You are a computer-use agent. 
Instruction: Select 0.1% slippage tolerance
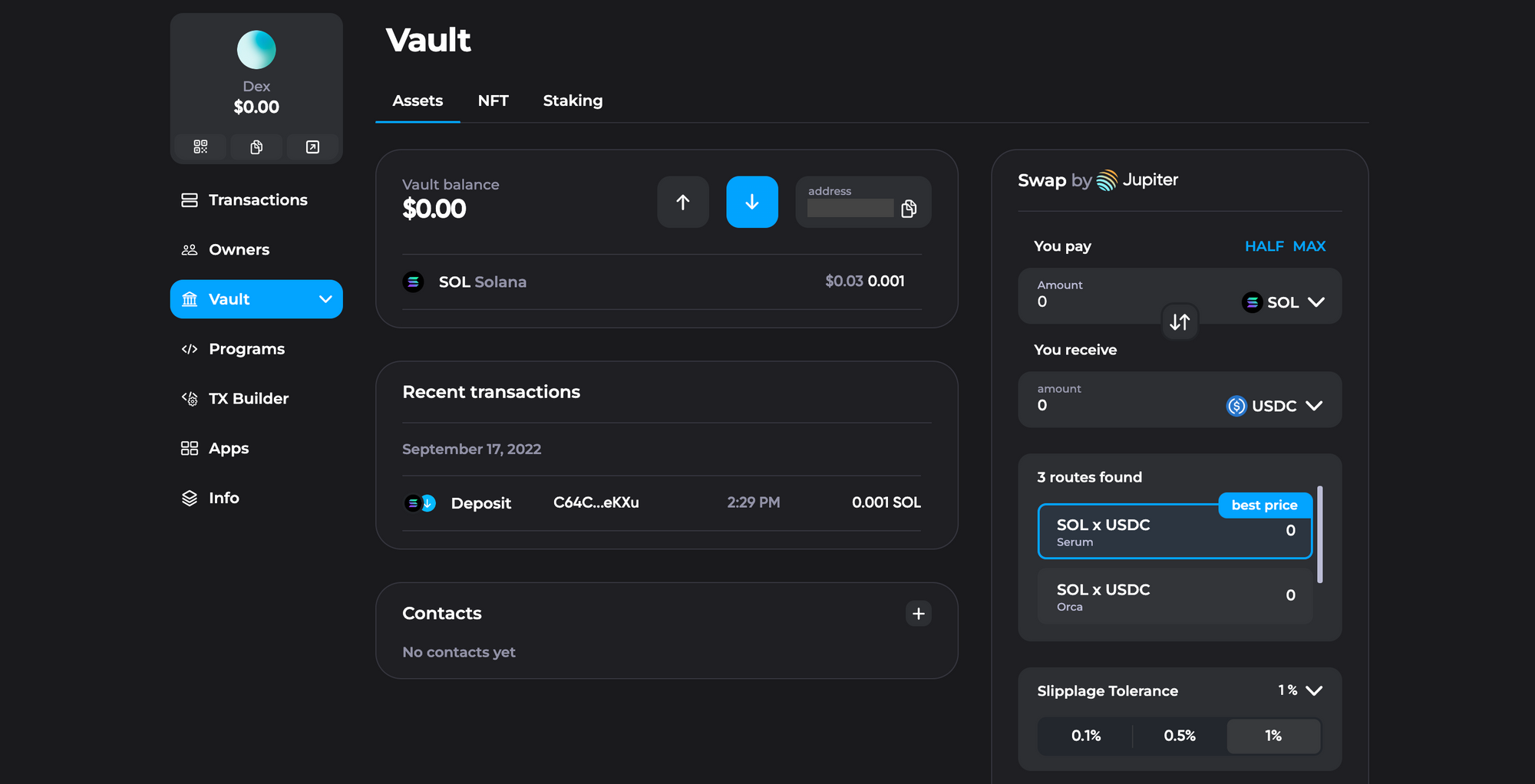point(1085,736)
